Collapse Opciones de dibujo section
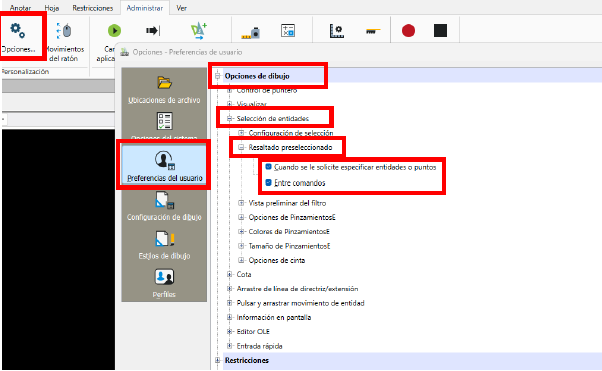Viewport: 602px width, 371px height. [218, 76]
